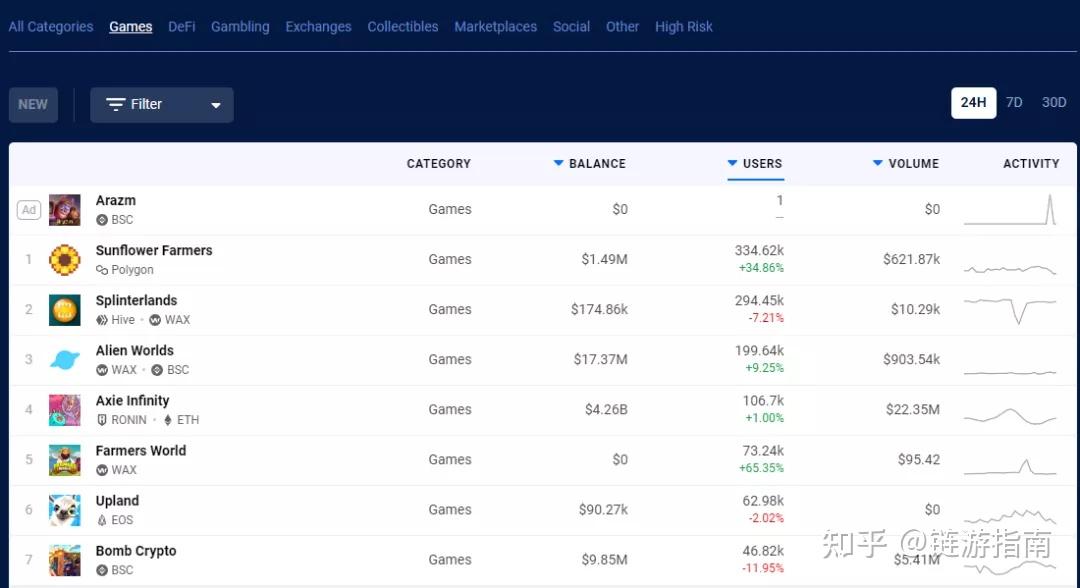View the Arazm activity sparkline
Screen dimensions: 1080x588
tap(1010, 210)
